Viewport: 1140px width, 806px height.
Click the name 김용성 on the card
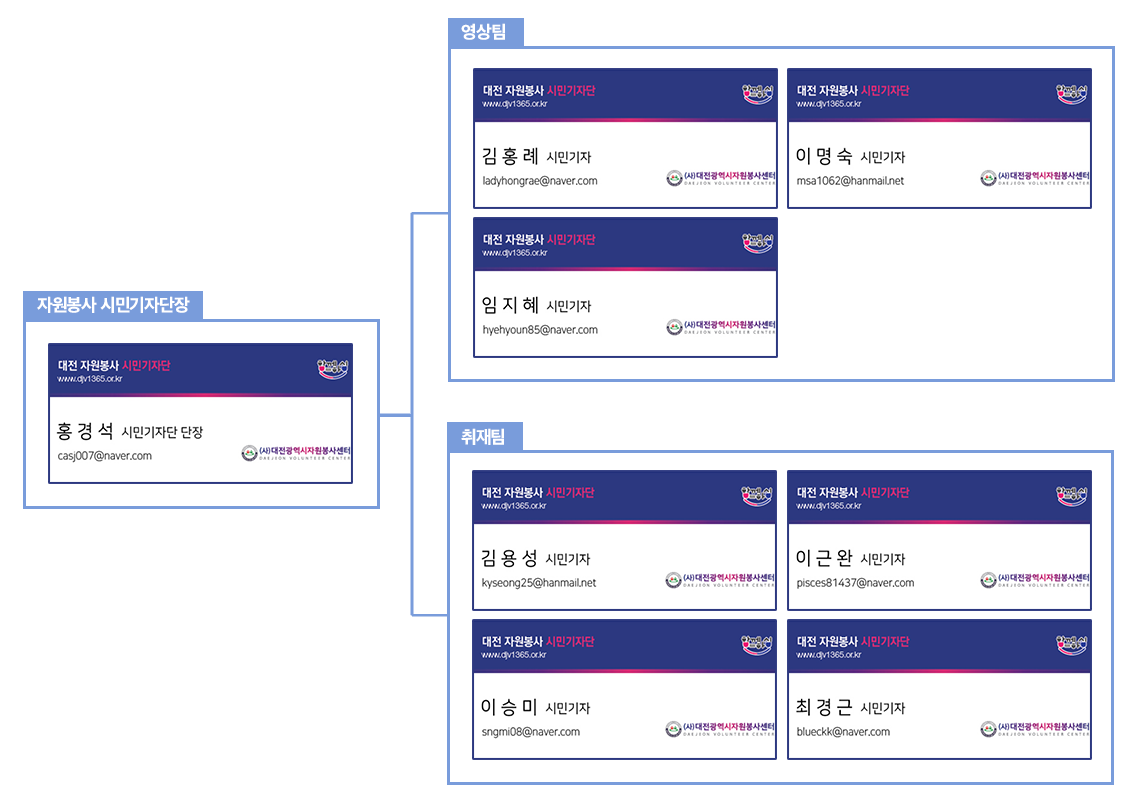click(x=509, y=557)
